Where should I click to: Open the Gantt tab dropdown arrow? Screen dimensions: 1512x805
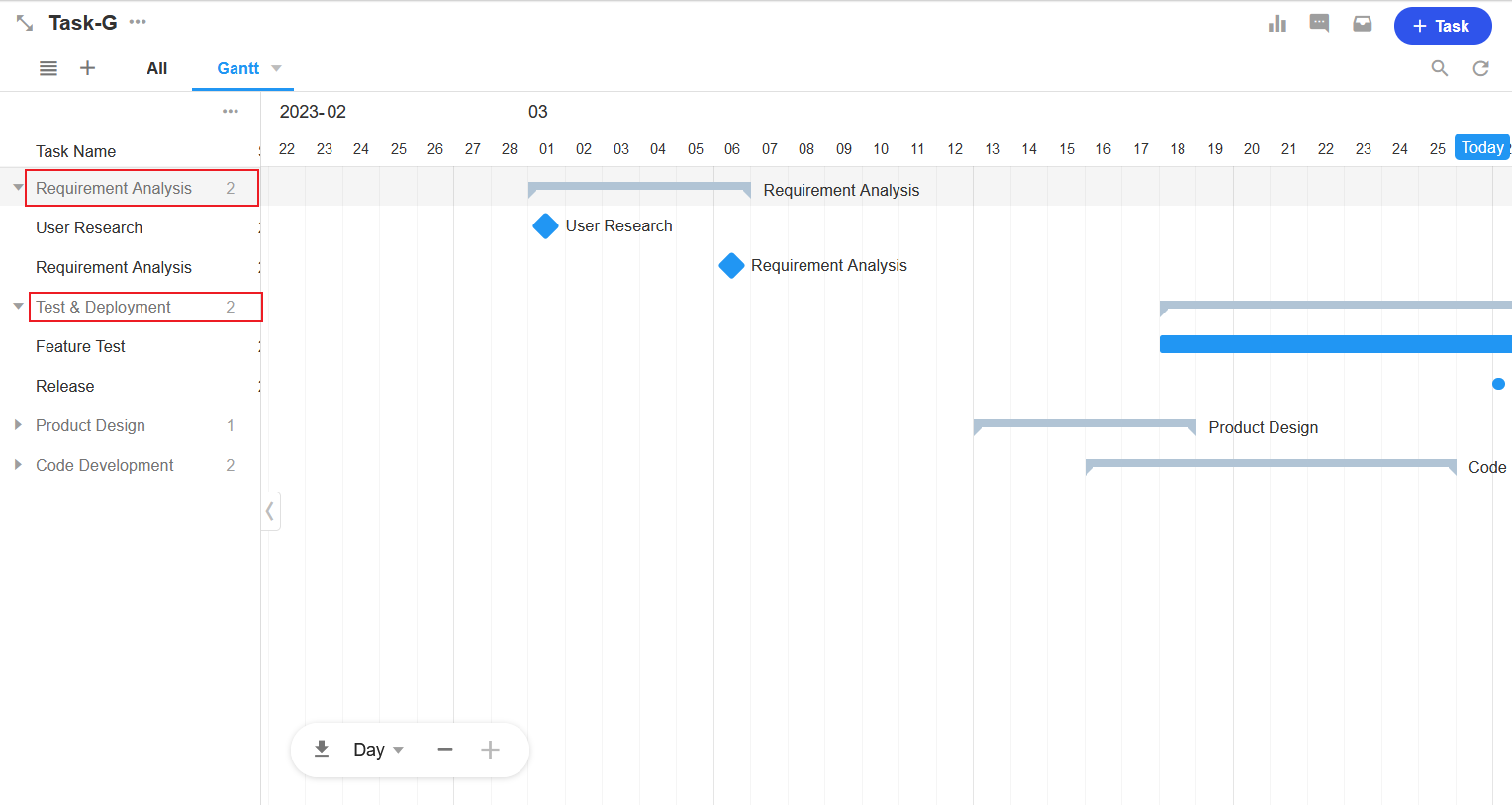point(277,68)
